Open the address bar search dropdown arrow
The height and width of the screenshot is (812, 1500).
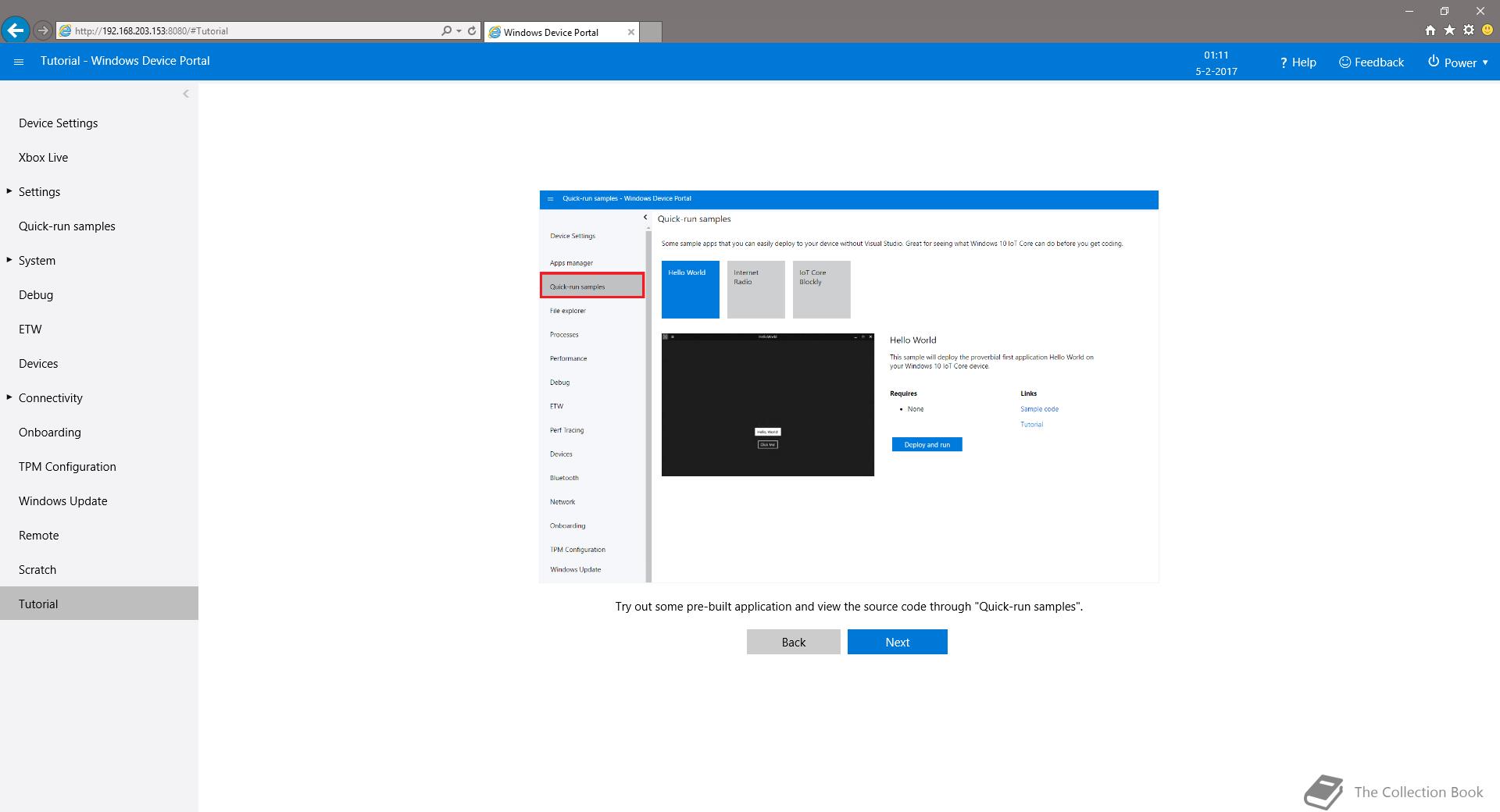[x=459, y=30]
